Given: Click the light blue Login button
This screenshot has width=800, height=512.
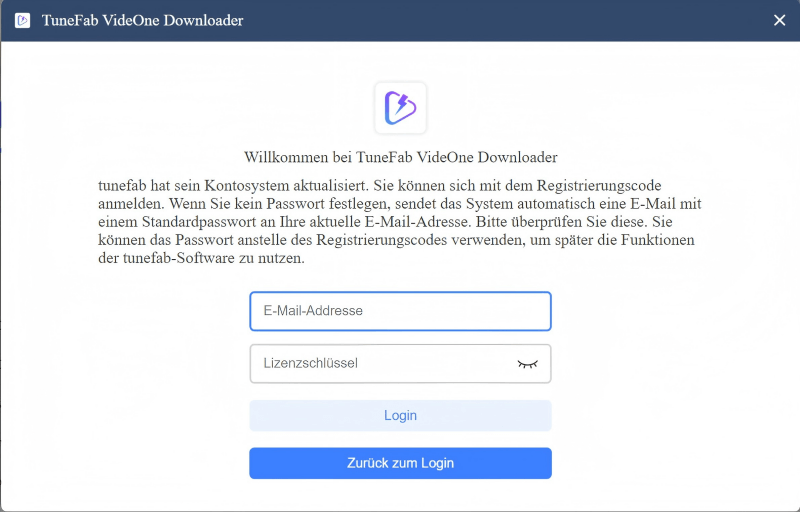Looking at the screenshot, I should (x=401, y=416).
